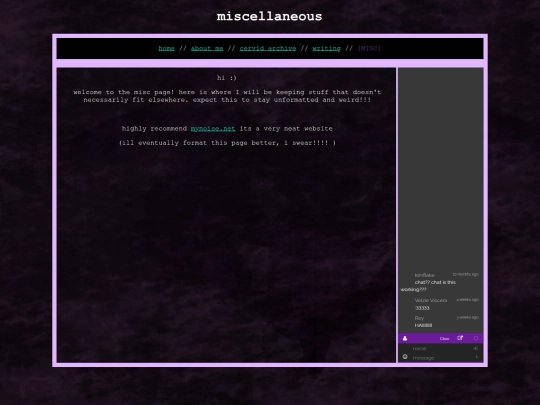Screen dimensions: 540x405
Task: Click the Cbox label in purple bar
Action: [x=444, y=339]
